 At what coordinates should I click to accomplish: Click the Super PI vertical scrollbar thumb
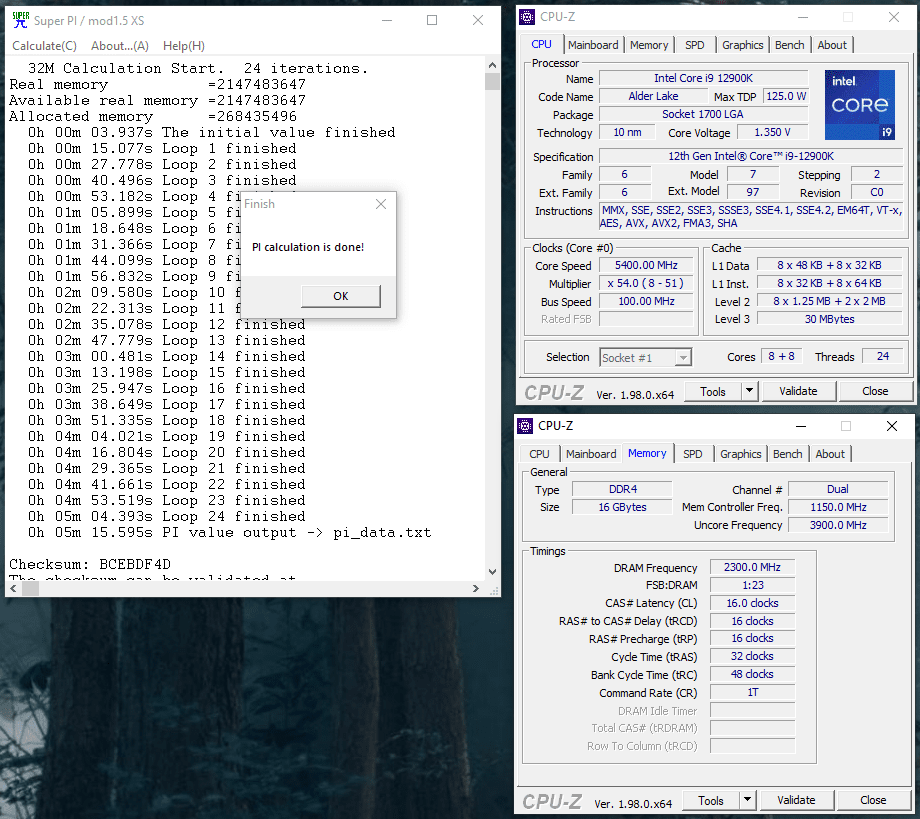[x=492, y=82]
